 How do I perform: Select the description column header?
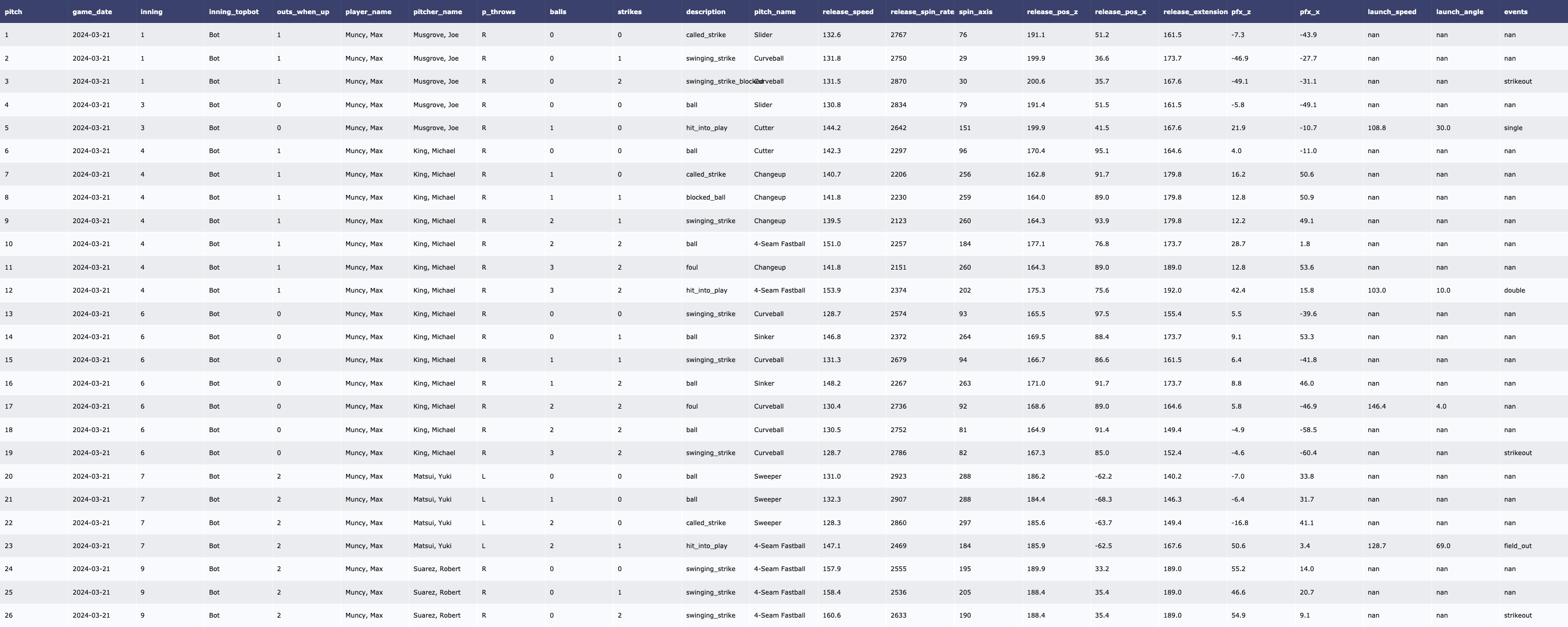(705, 11)
